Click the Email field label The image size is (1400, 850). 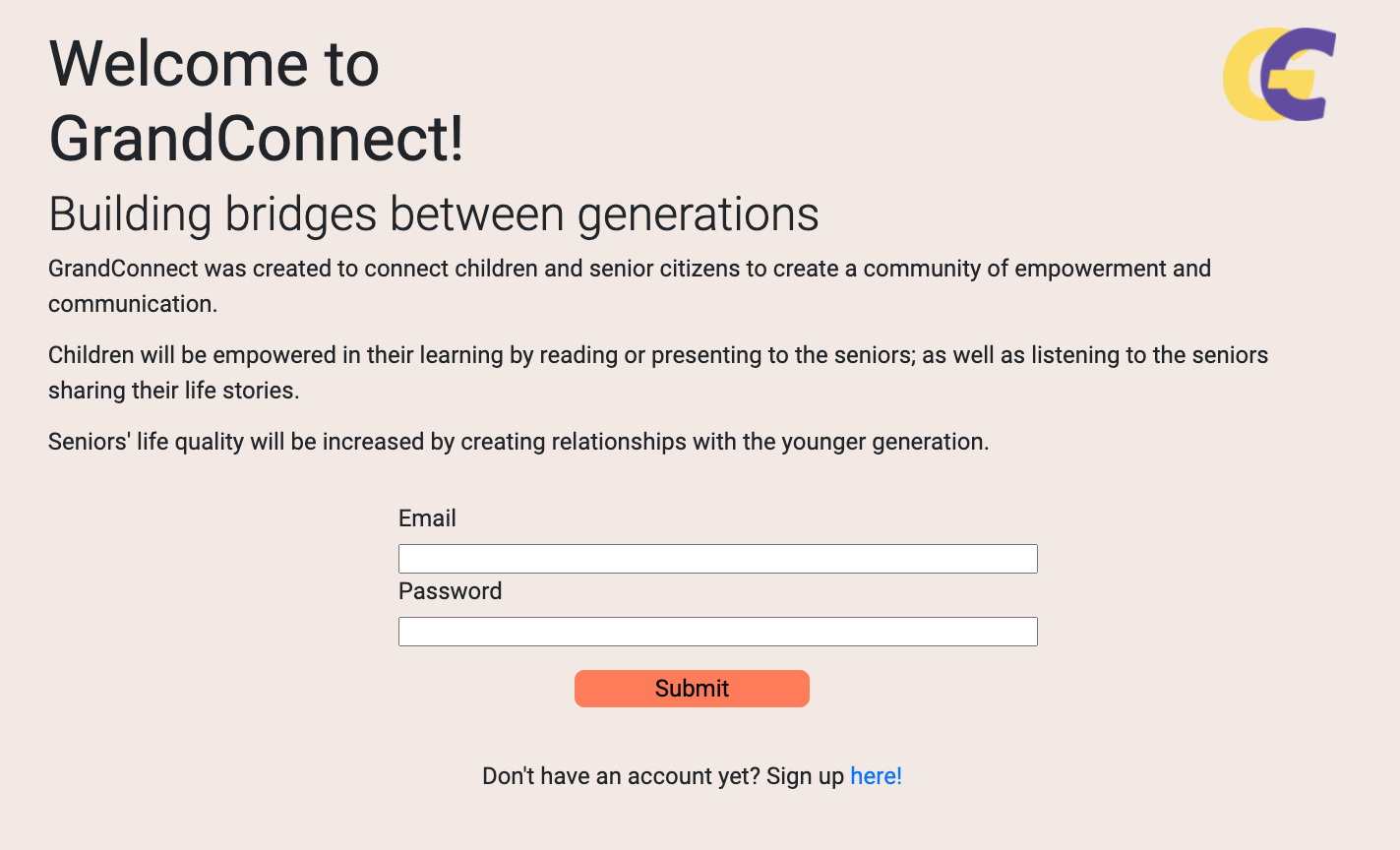click(427, 518)
